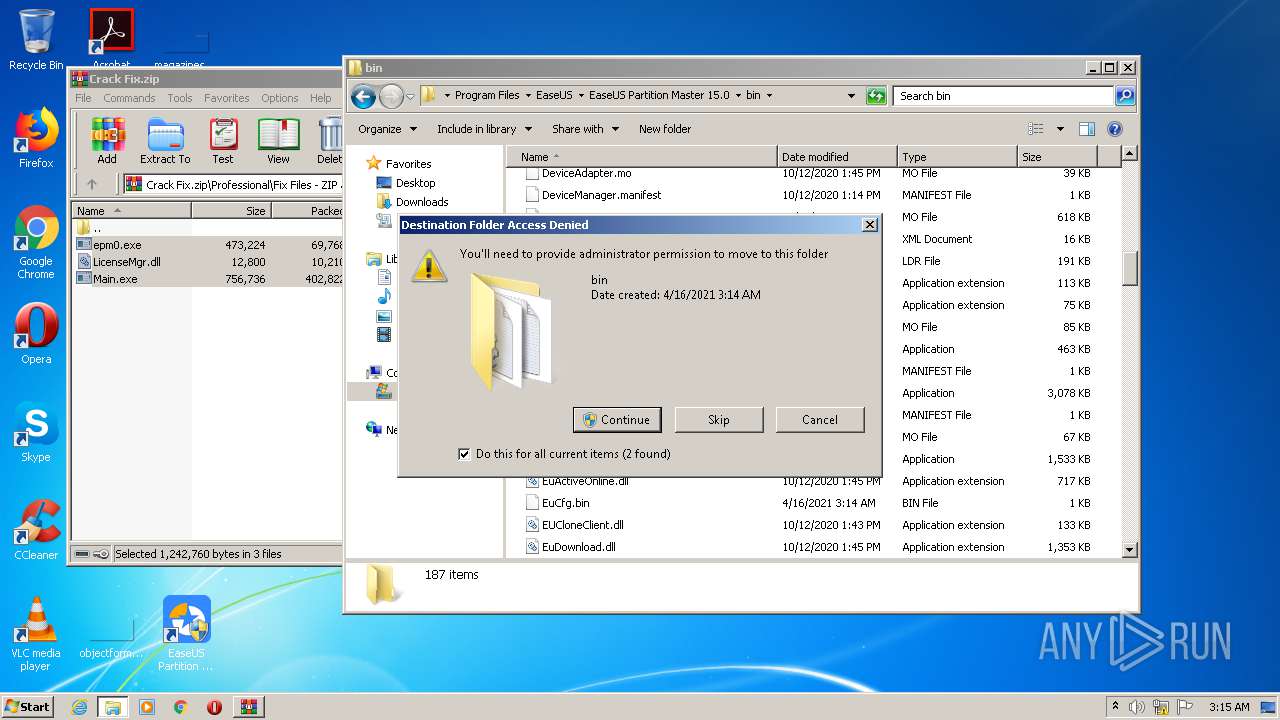Click the Explorer Forward navigation button
The height and width of the screenshot is (720, 1280).
pyautogui.click(x=391, y=96)
